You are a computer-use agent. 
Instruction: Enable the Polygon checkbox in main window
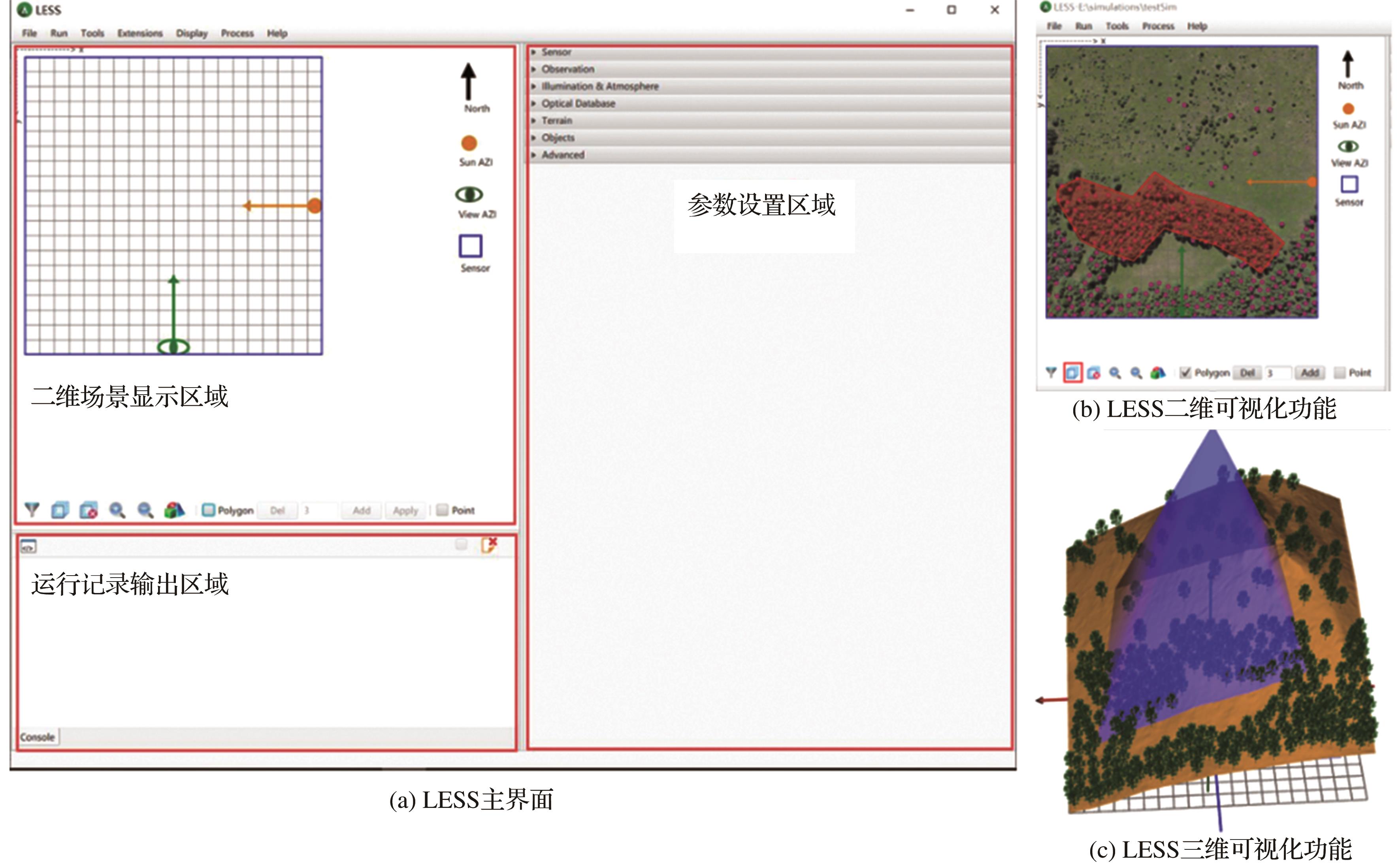point(209,510)
